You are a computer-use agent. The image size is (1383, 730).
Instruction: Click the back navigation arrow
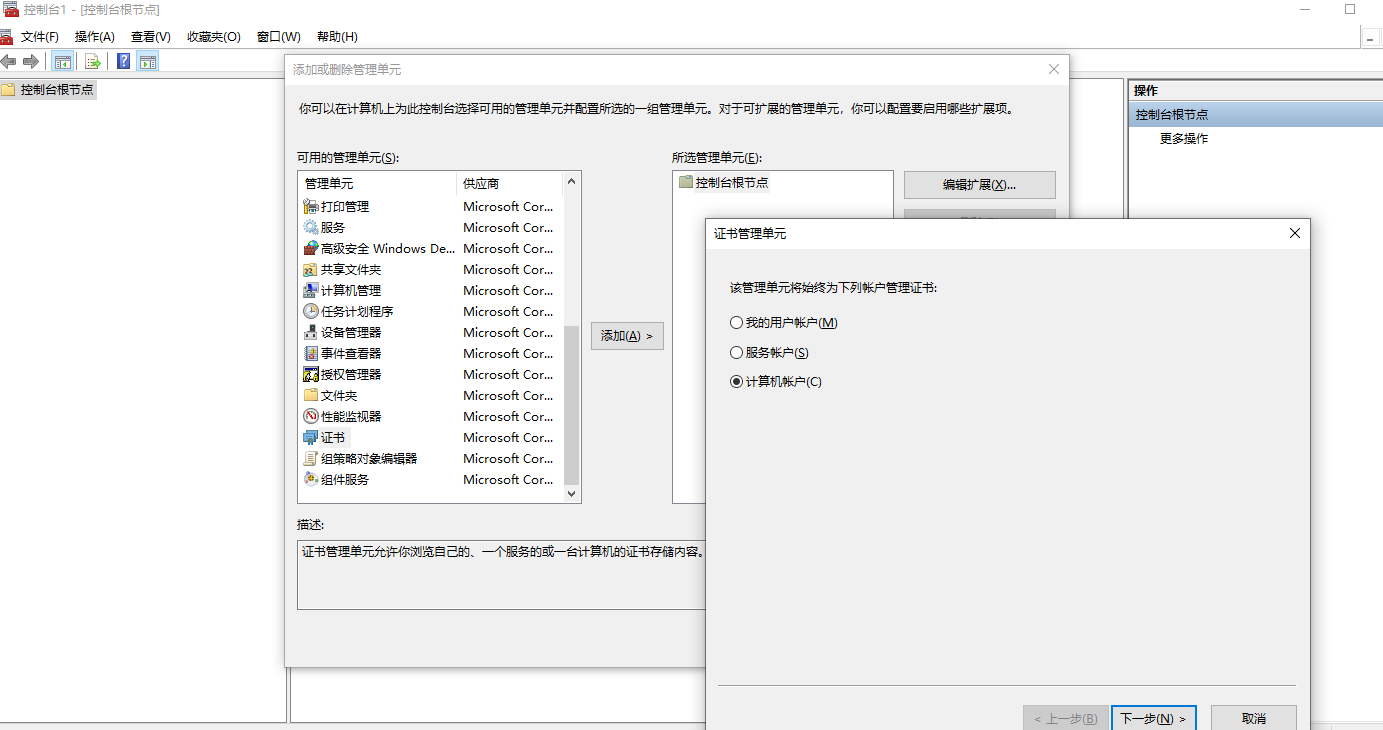(10, 61)
